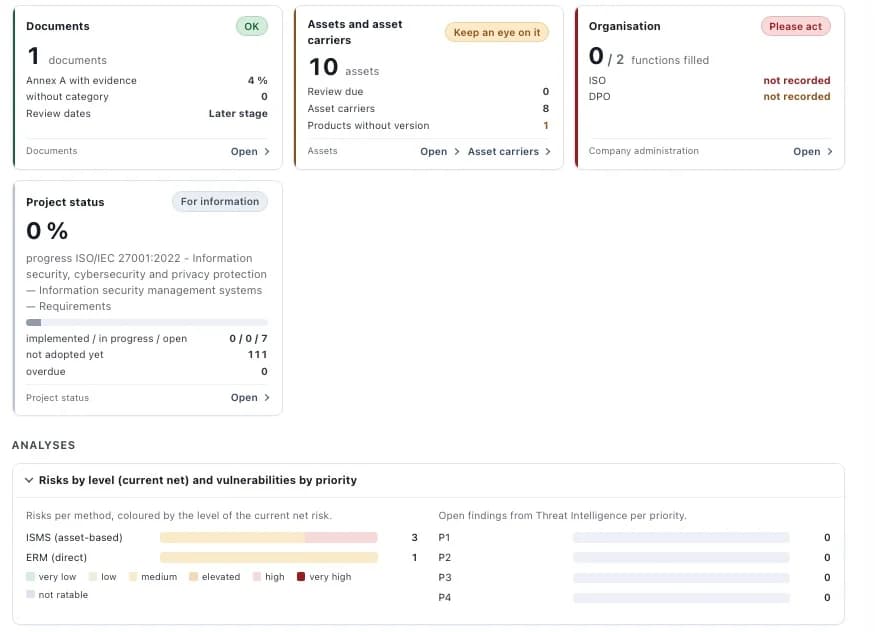Click the Review due row label
The width and height of the screenshot is (878, 632).
(335, 92)
